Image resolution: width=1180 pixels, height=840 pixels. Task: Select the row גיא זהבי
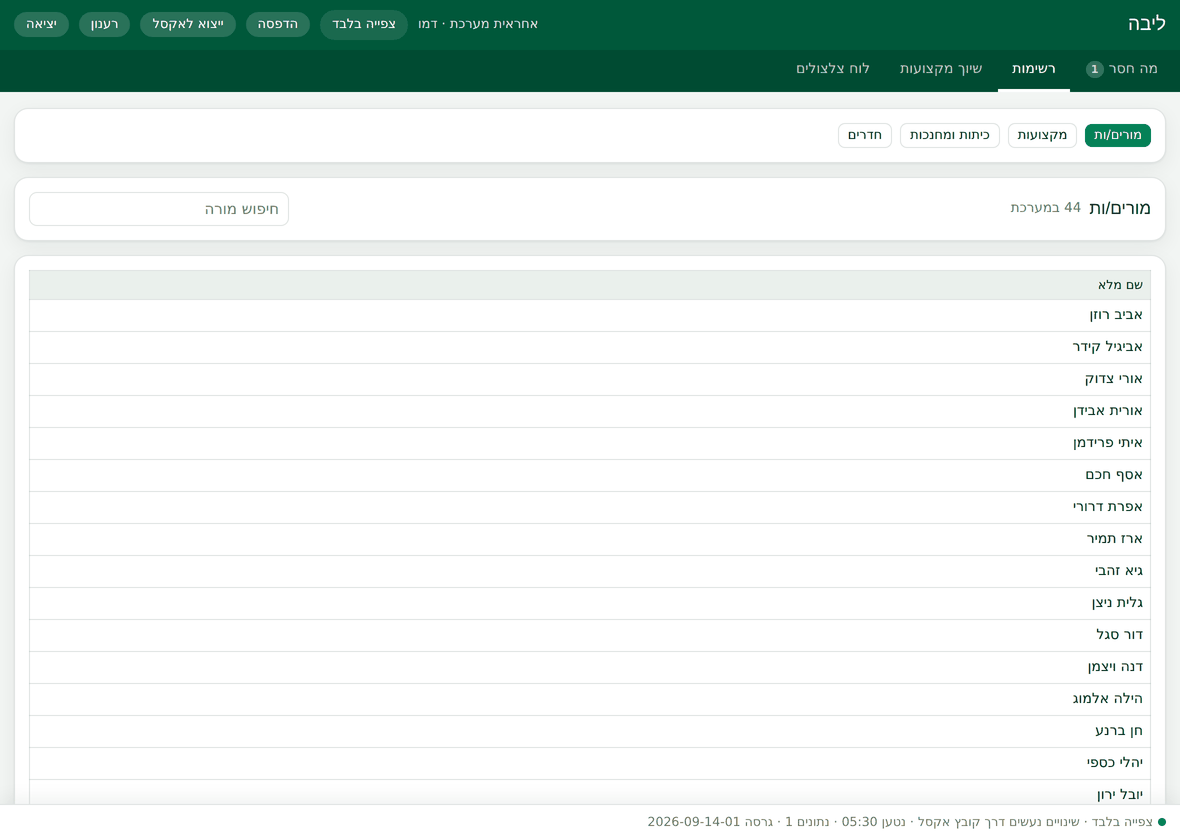[x=590, y=571]
